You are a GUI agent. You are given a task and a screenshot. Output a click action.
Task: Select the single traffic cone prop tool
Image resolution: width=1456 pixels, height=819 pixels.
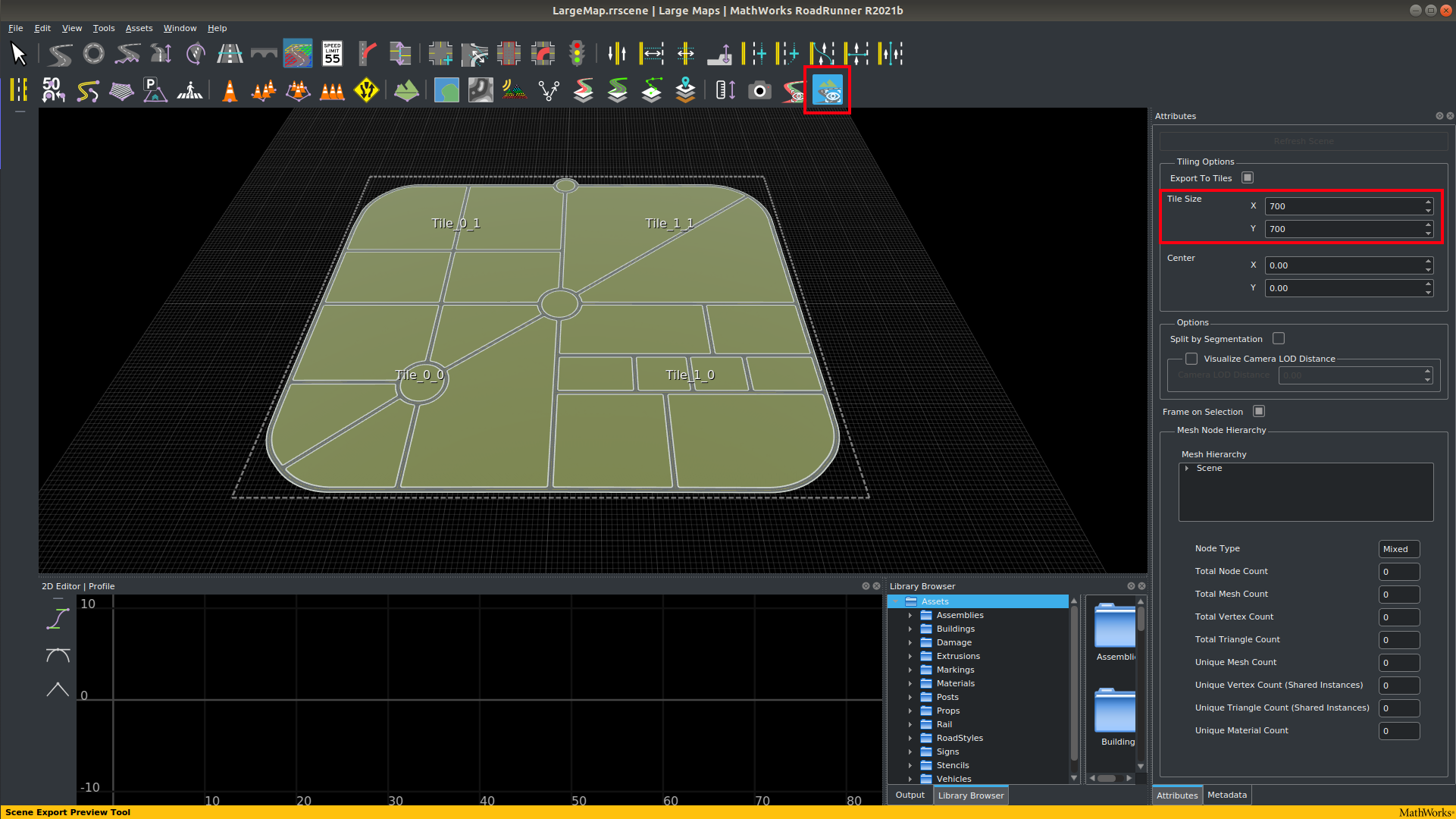coord(230,91)
